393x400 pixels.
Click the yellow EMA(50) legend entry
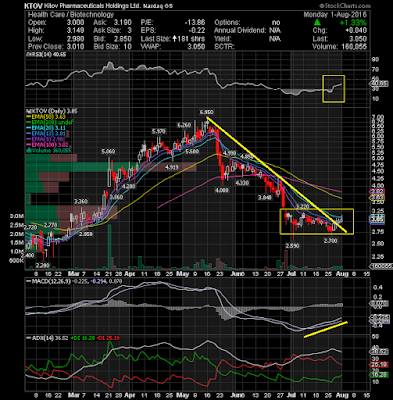coord(47,117)
